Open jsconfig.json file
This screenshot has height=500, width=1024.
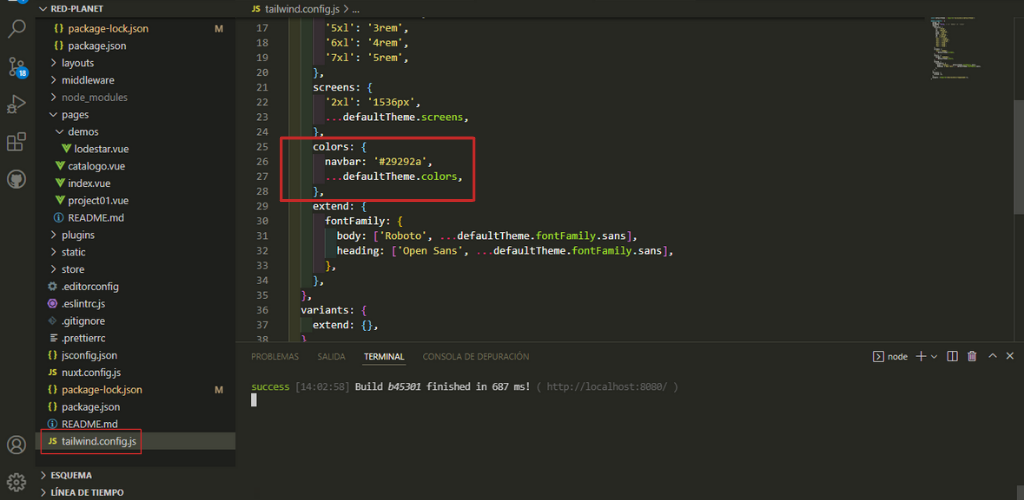point(89,355)
